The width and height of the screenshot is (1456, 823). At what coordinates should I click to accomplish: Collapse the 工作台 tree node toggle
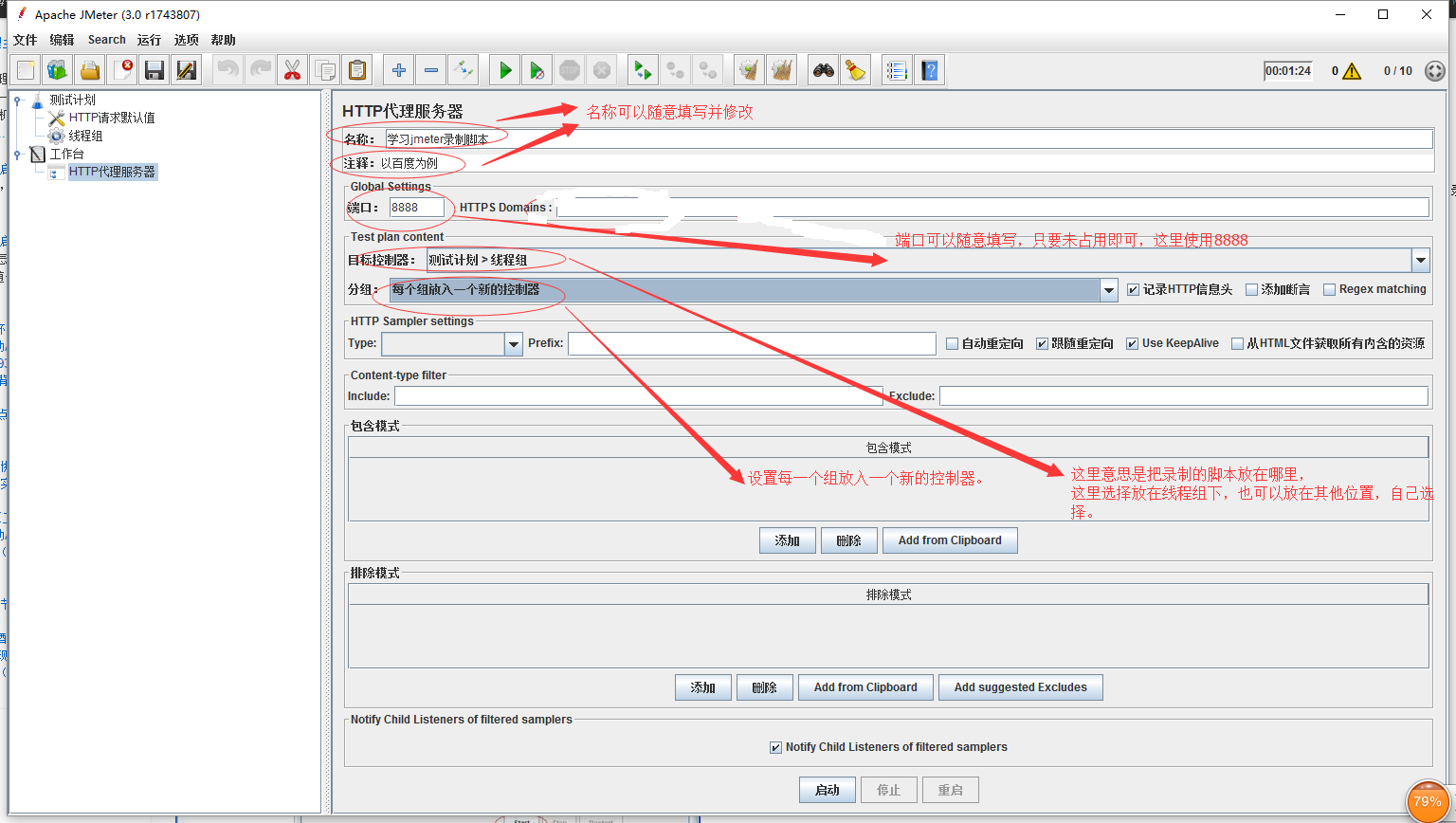pyautogui.click(x=18, y=154)
